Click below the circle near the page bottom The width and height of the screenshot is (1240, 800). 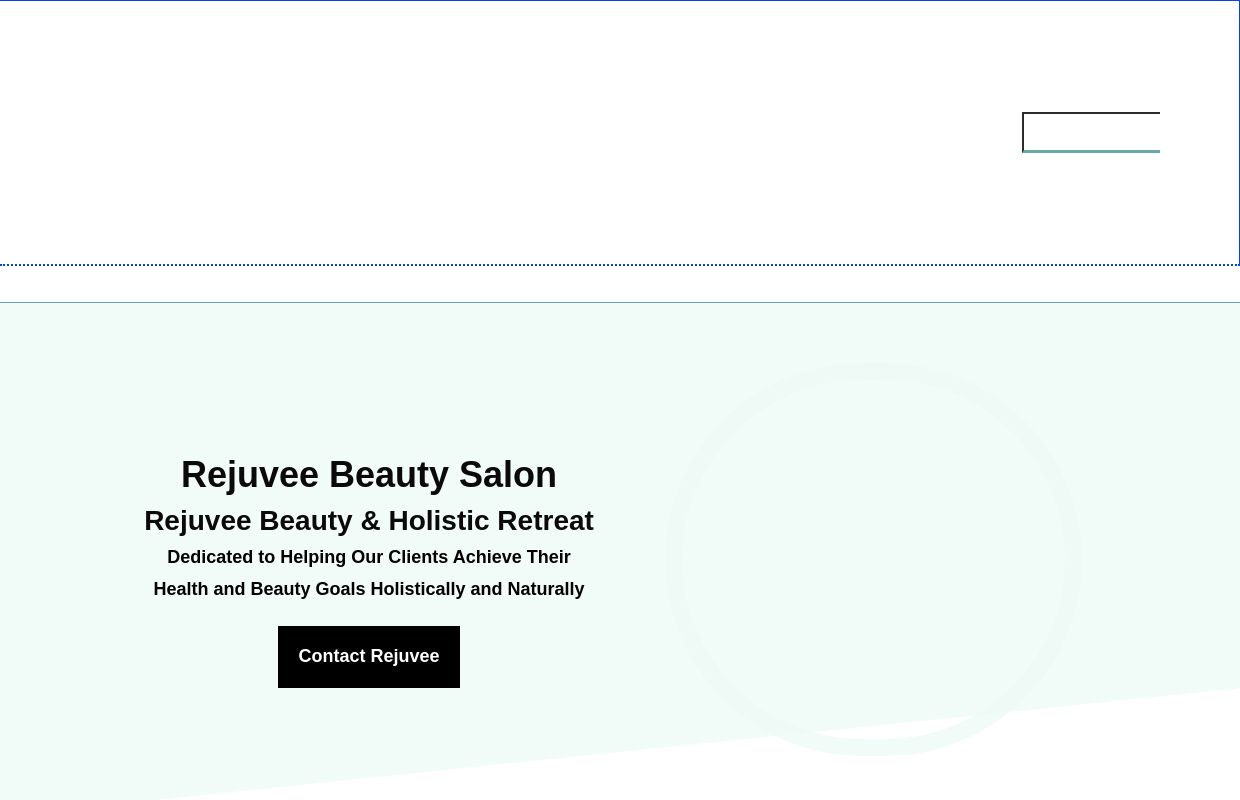coord(872,780)
